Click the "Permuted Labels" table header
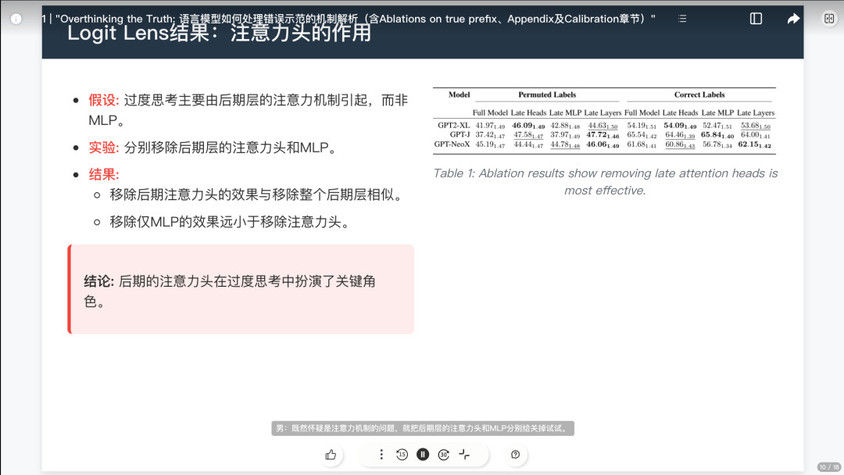Image resolution: width=844 pixels, height=475 pixels. pyautogui.click(x=547, y=95)
